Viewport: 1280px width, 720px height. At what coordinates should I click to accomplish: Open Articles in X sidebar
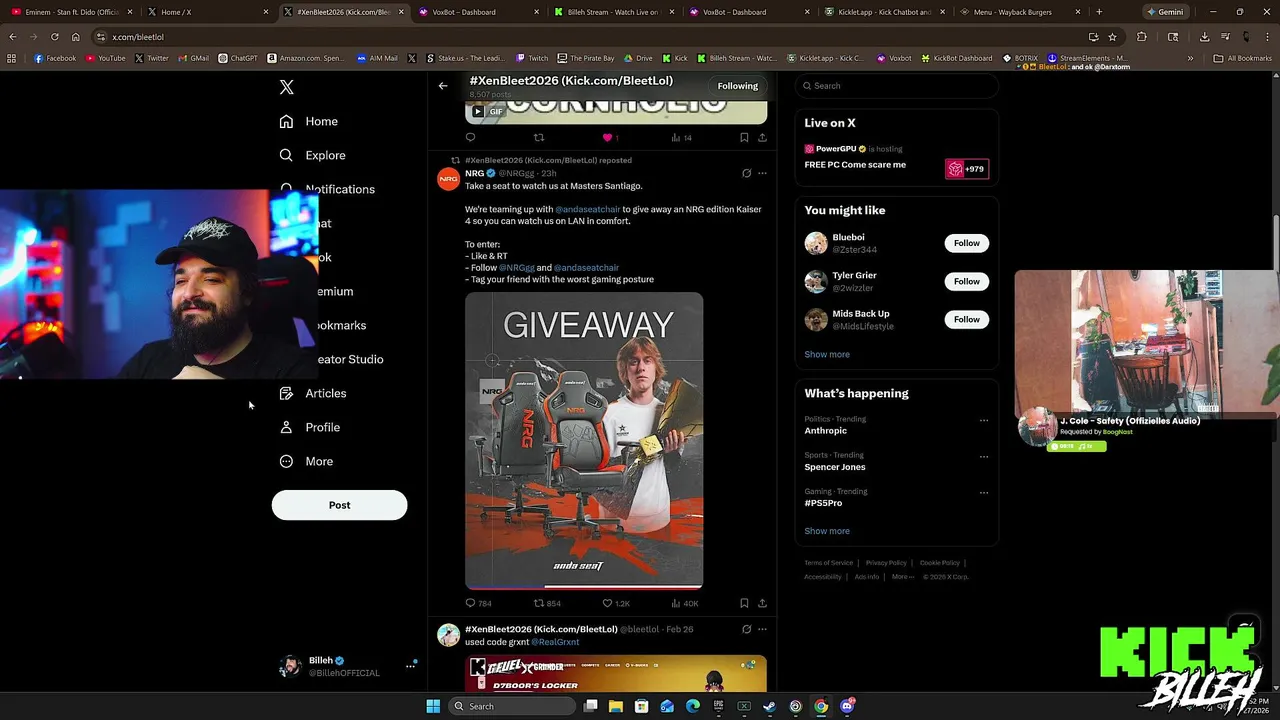pyautogui.click(x=313, y=393)
